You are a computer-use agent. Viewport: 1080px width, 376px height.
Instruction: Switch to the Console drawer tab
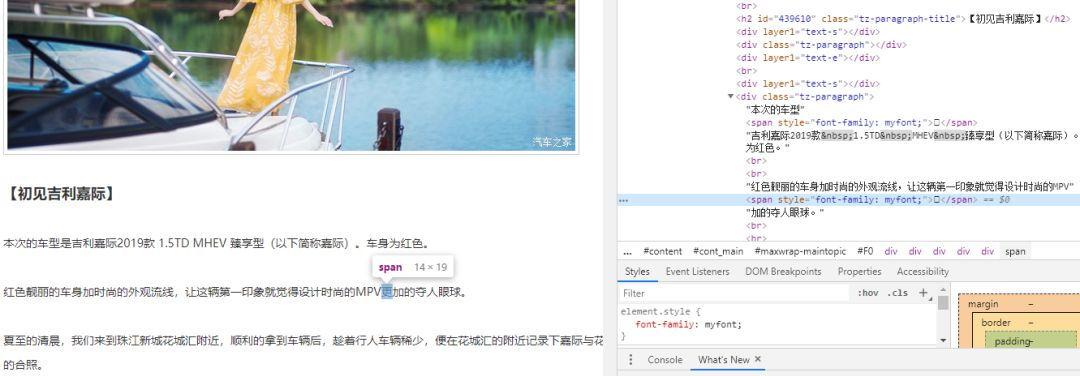click(x=664, y=359)
